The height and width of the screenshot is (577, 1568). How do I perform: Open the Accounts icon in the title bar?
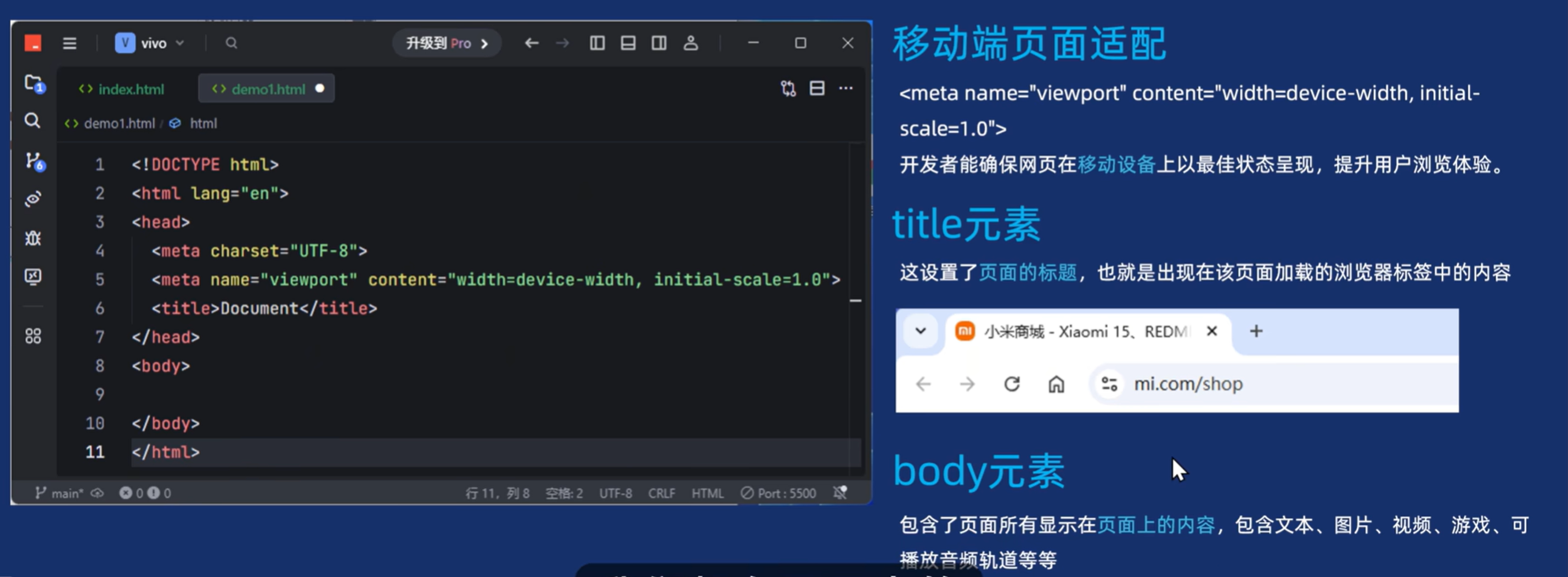(x=690, y=43)
